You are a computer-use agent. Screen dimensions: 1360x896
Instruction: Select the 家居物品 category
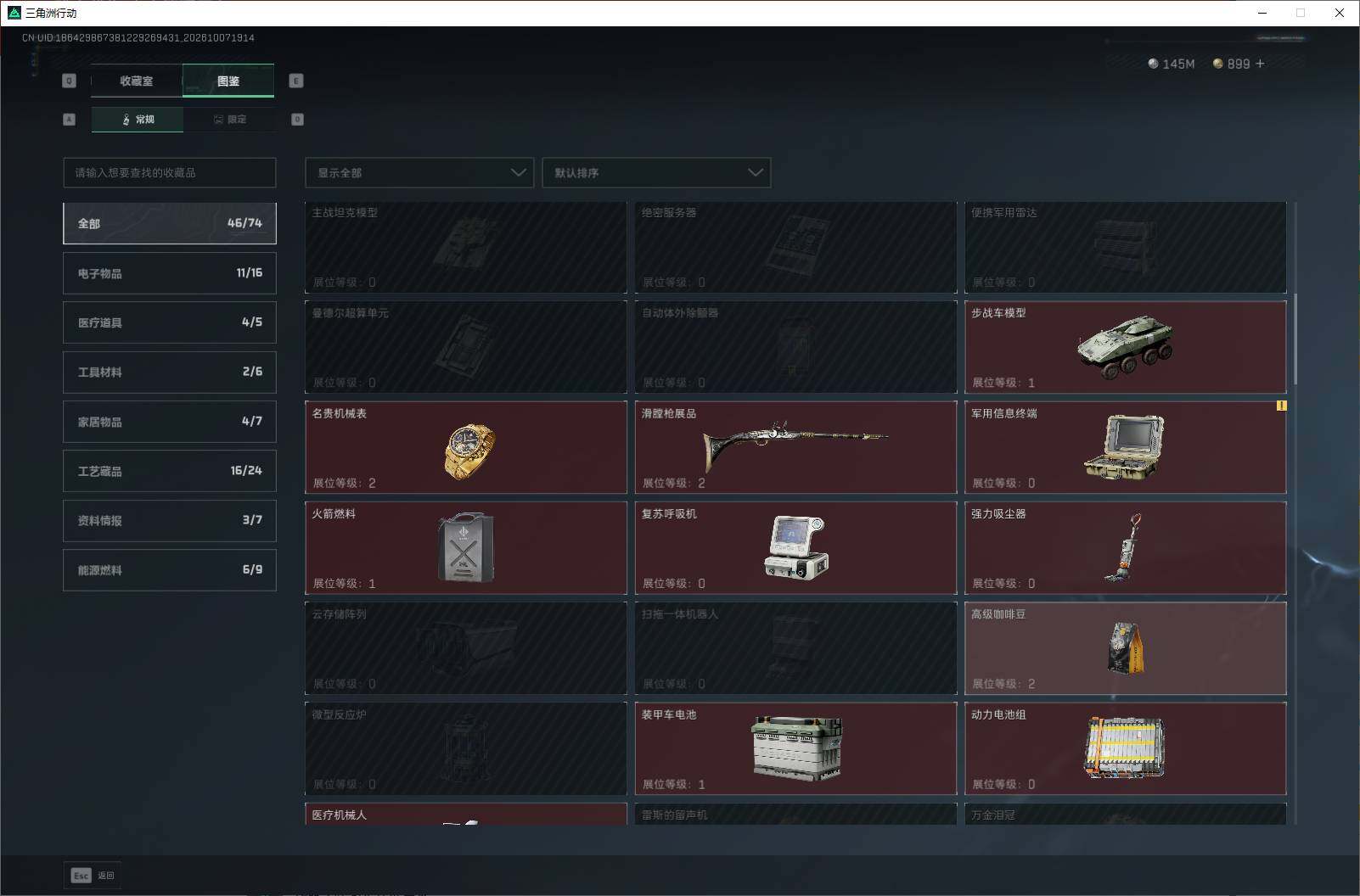click(x=170, y=422)
